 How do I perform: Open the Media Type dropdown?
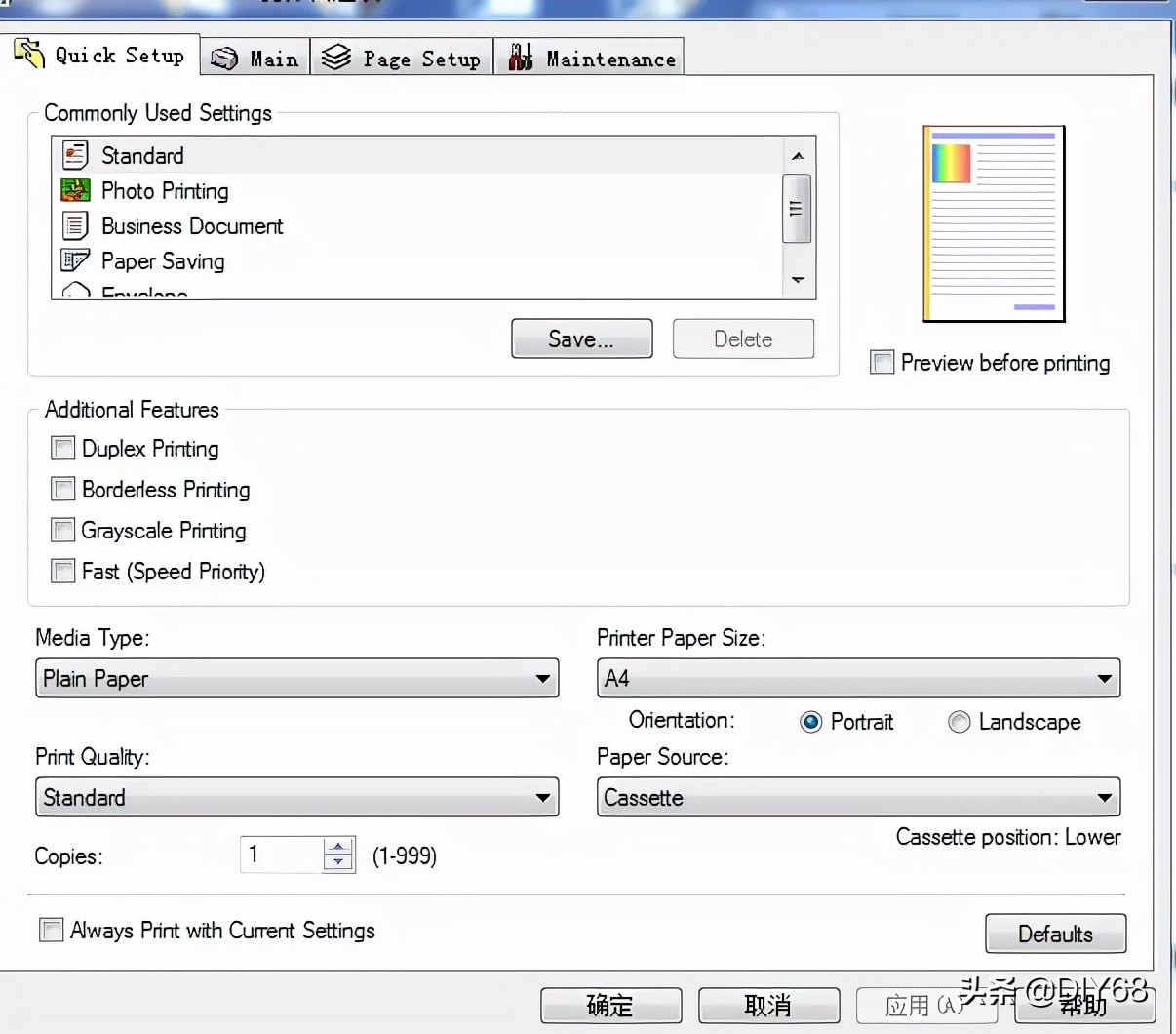pyautogui.click(x=297, y=678)
